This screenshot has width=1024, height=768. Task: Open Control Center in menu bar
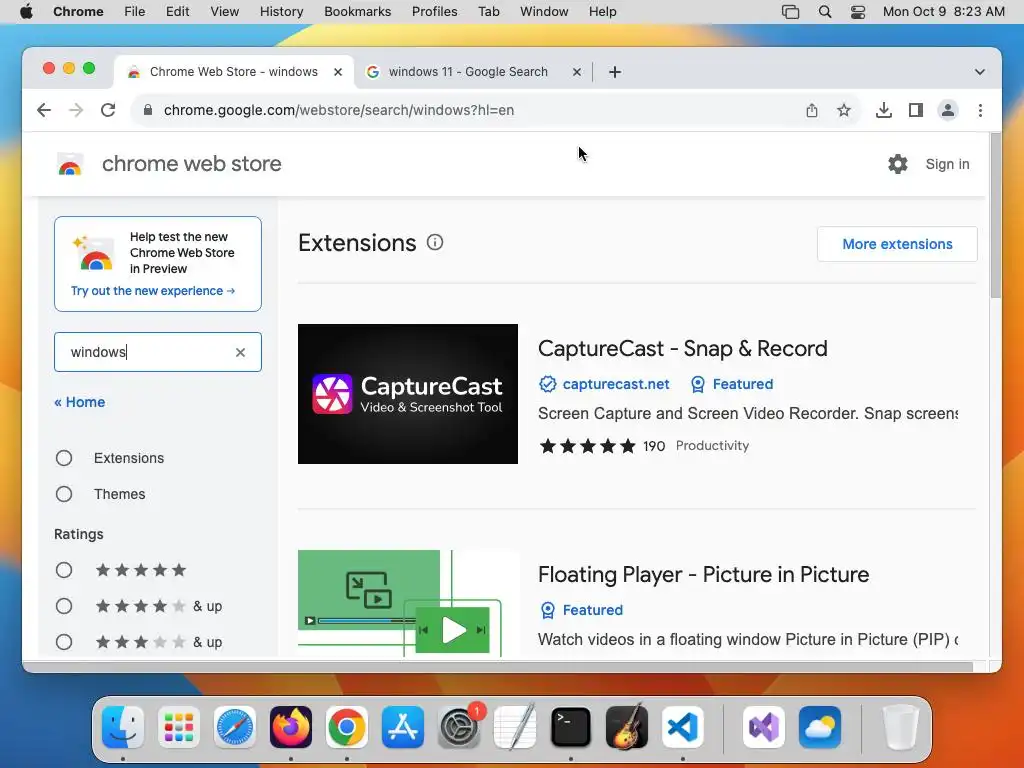point(858,12)
